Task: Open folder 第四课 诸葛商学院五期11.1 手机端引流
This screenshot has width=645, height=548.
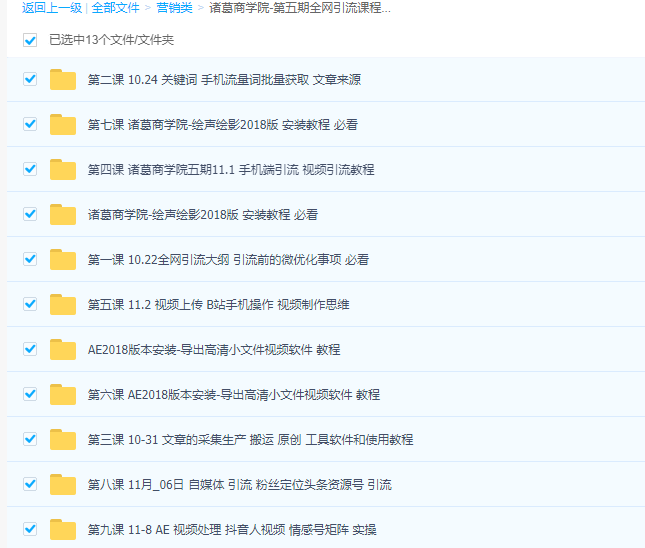Action: pos(231,170)
